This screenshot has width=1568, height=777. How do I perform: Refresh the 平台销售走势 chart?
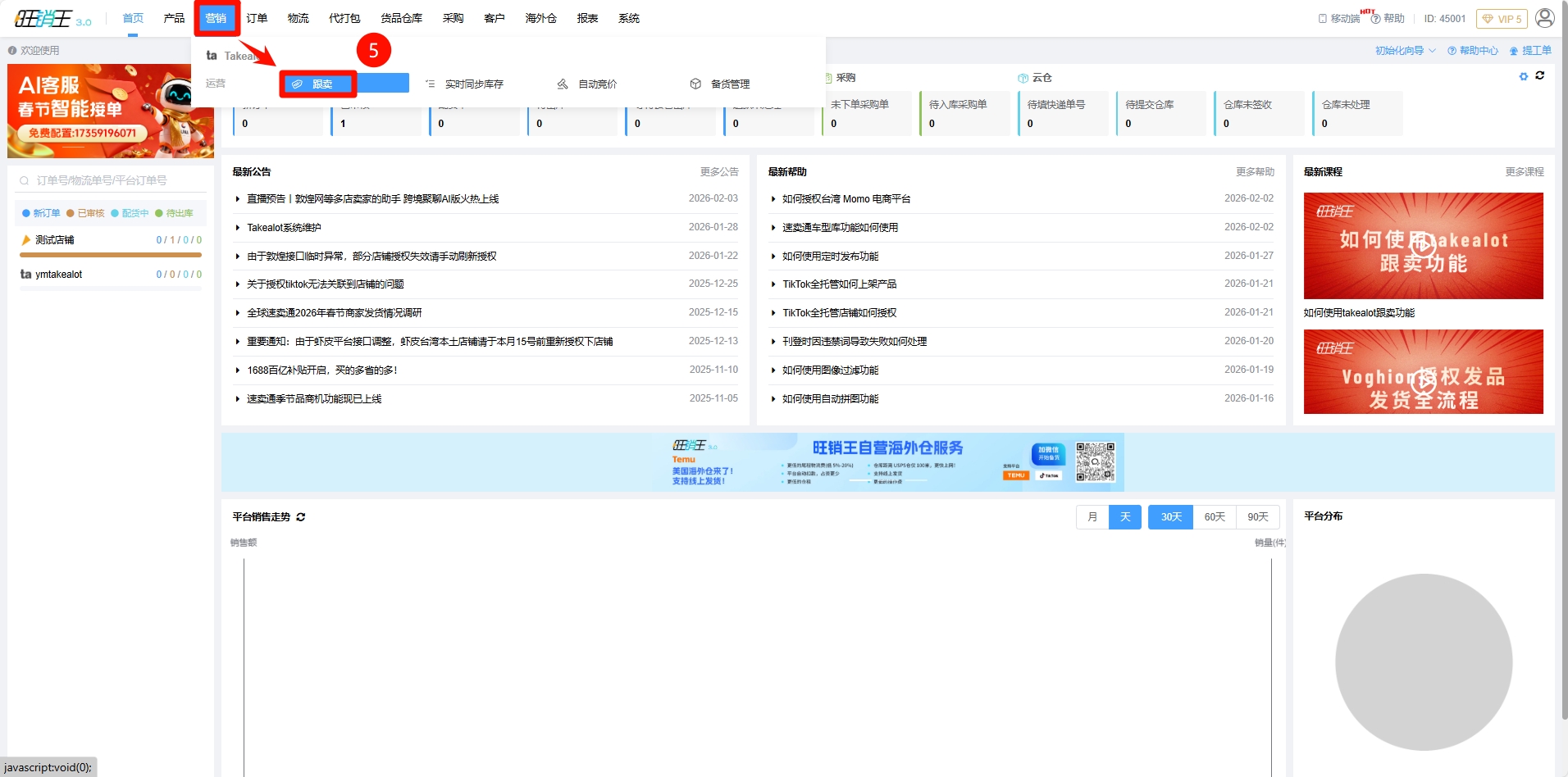tap(301, 517)
